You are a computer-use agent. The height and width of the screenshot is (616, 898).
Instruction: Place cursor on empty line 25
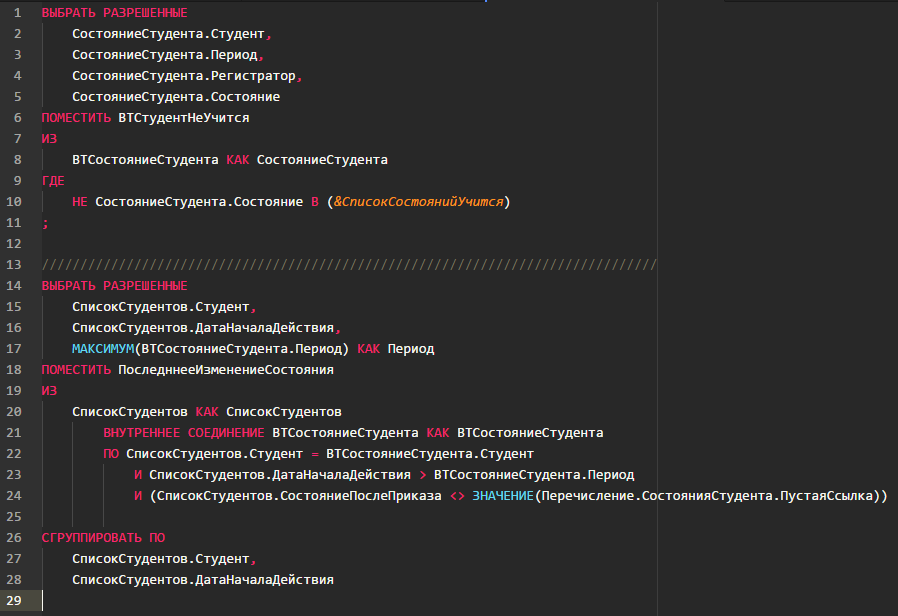[300, 516]
